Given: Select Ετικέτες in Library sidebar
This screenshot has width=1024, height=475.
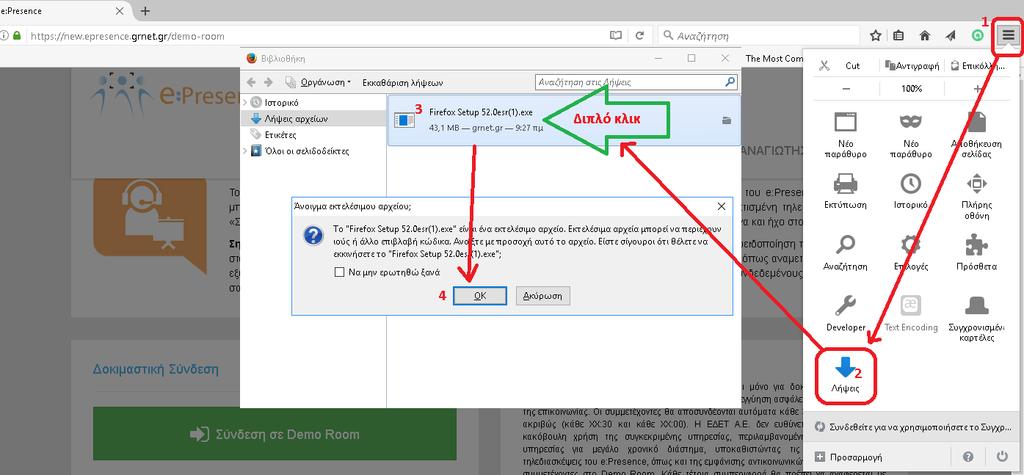Looking at the screenshot, I should pyautogui.click(x=280, y=135).
